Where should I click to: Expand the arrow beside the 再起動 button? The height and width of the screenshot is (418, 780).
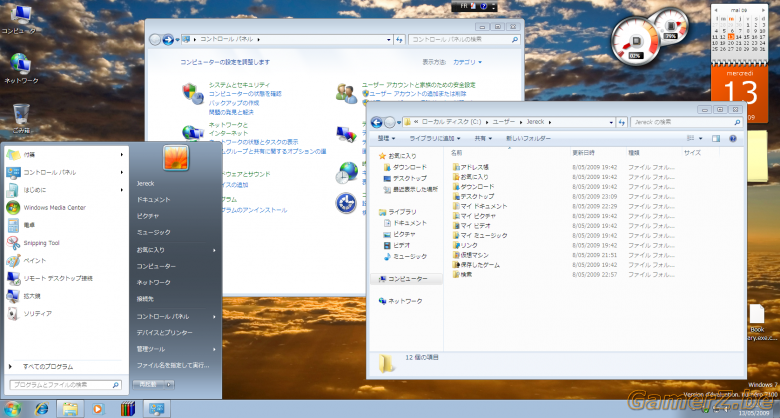point(169,385)
